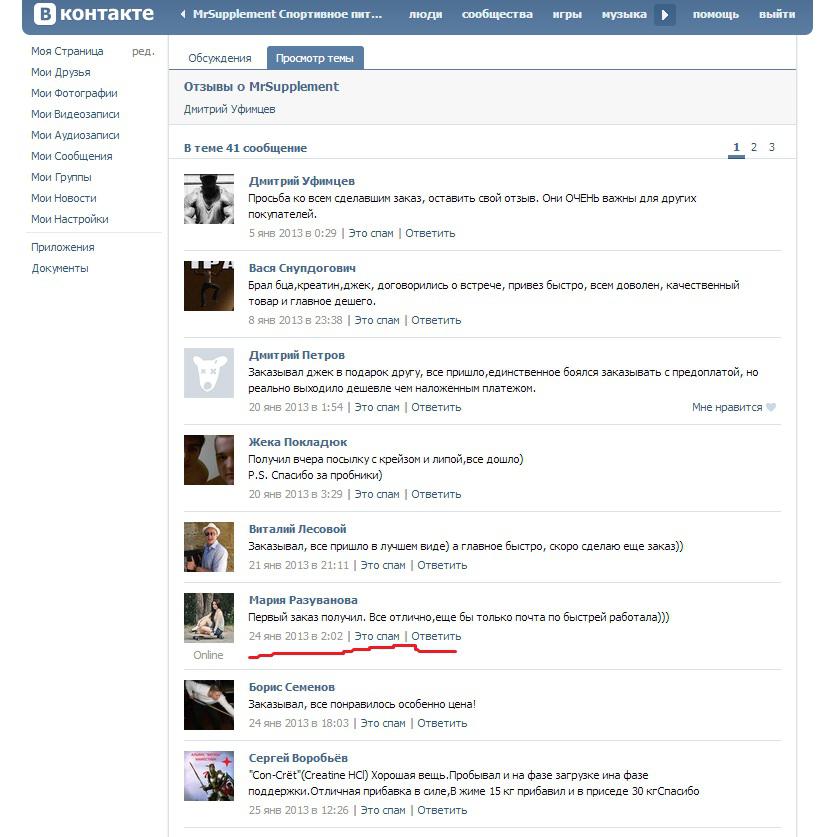835x837 pixels.
Task: Click Мне нравится on Петров's post
Action: [x=727, y=407]
